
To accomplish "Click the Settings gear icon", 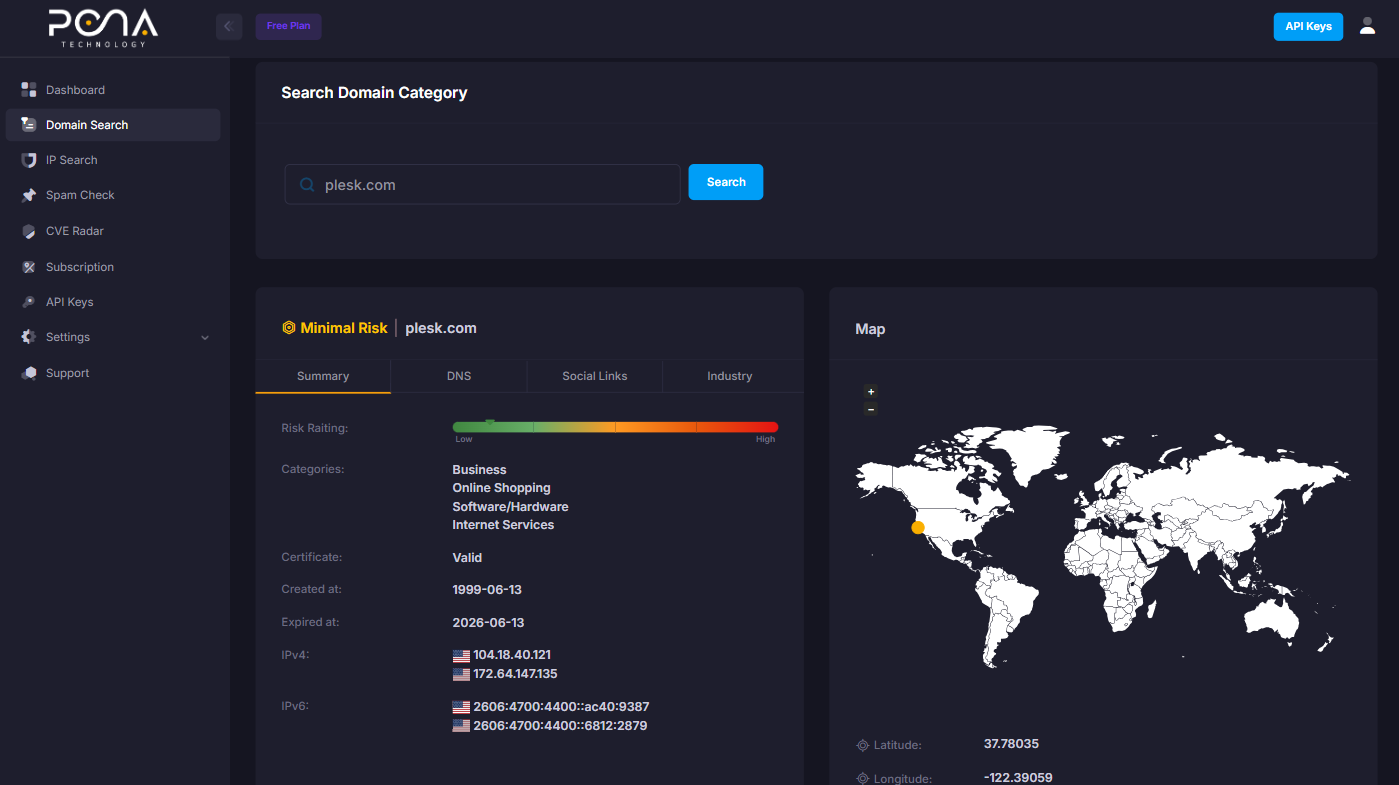I will click(29, 337).
